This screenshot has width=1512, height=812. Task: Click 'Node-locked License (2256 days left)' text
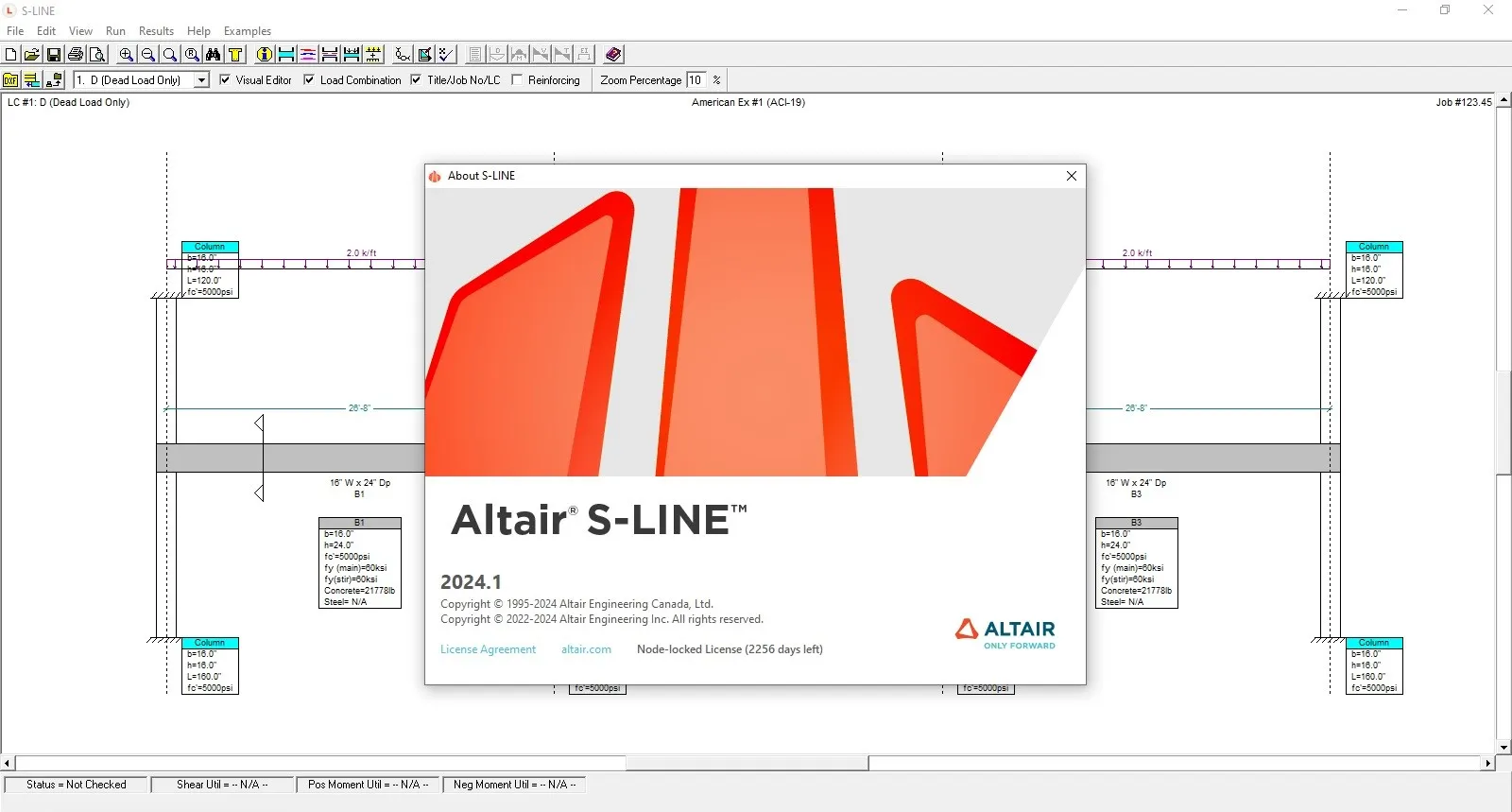click(x=730, y=649)
